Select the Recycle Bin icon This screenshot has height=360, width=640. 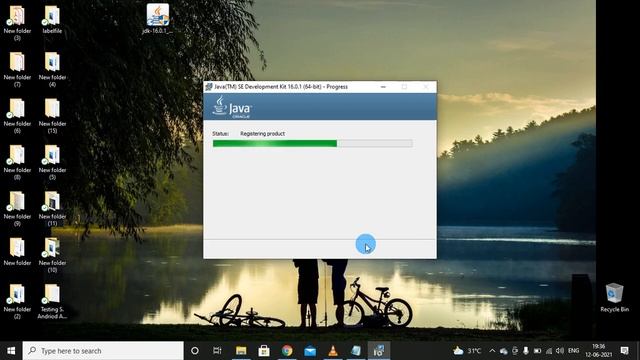(614, 298)
